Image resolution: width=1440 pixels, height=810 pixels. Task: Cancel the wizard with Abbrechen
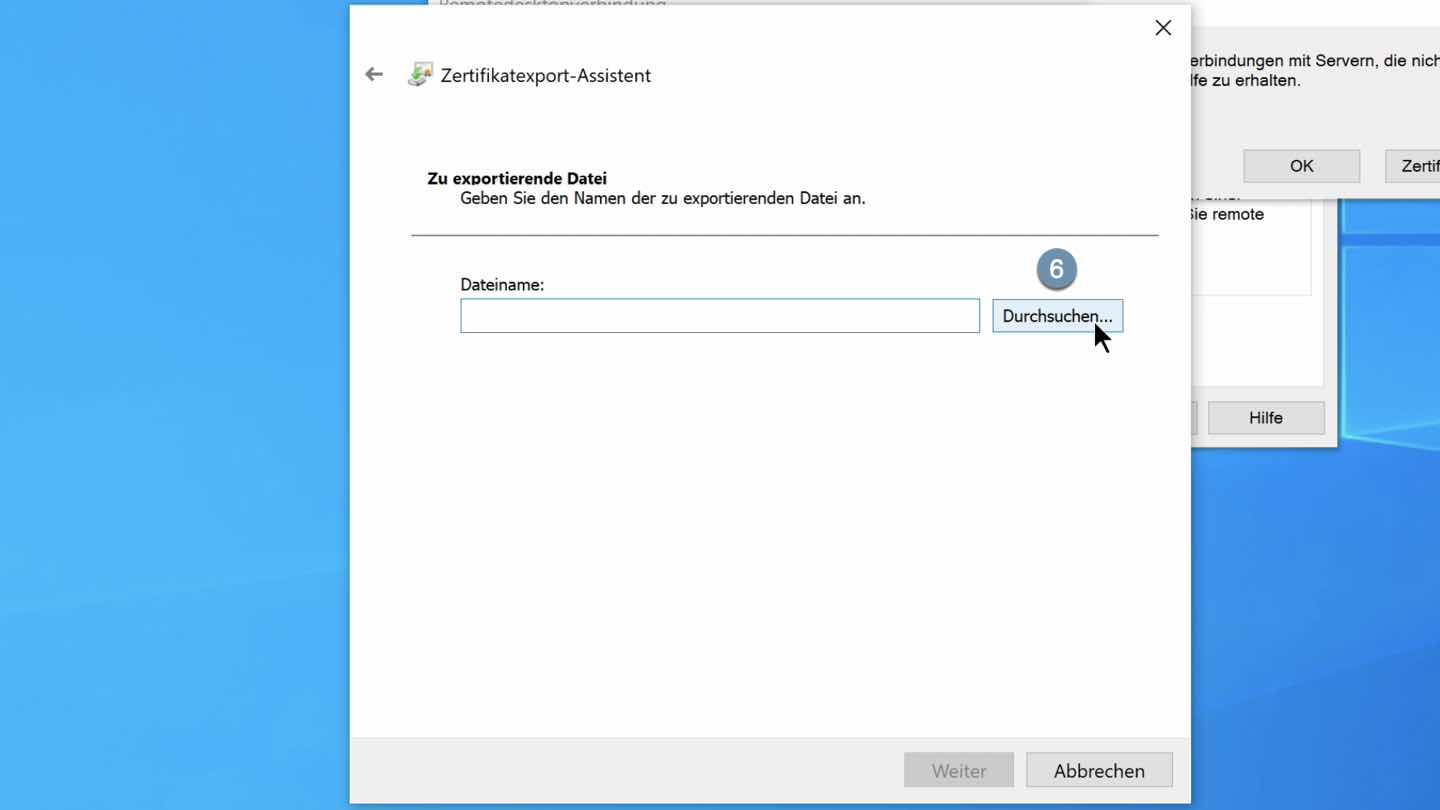[x=1099, y=771]
